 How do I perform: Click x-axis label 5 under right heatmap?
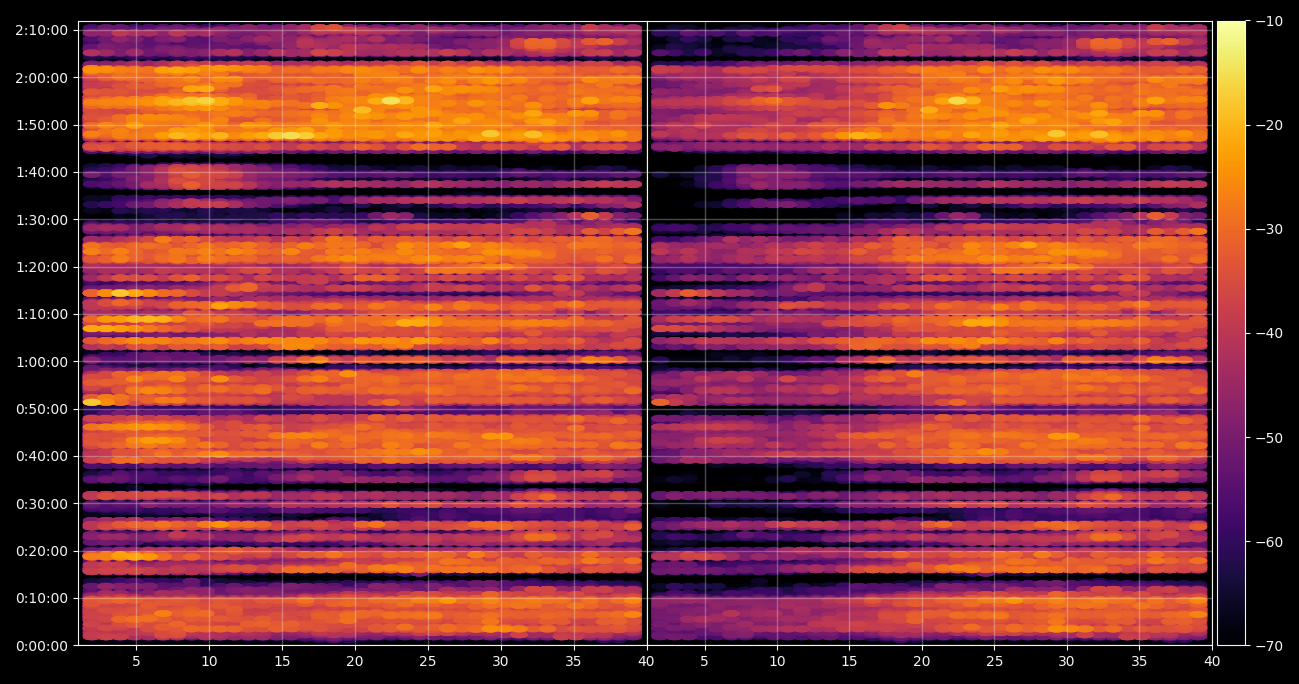coord(704,661)
